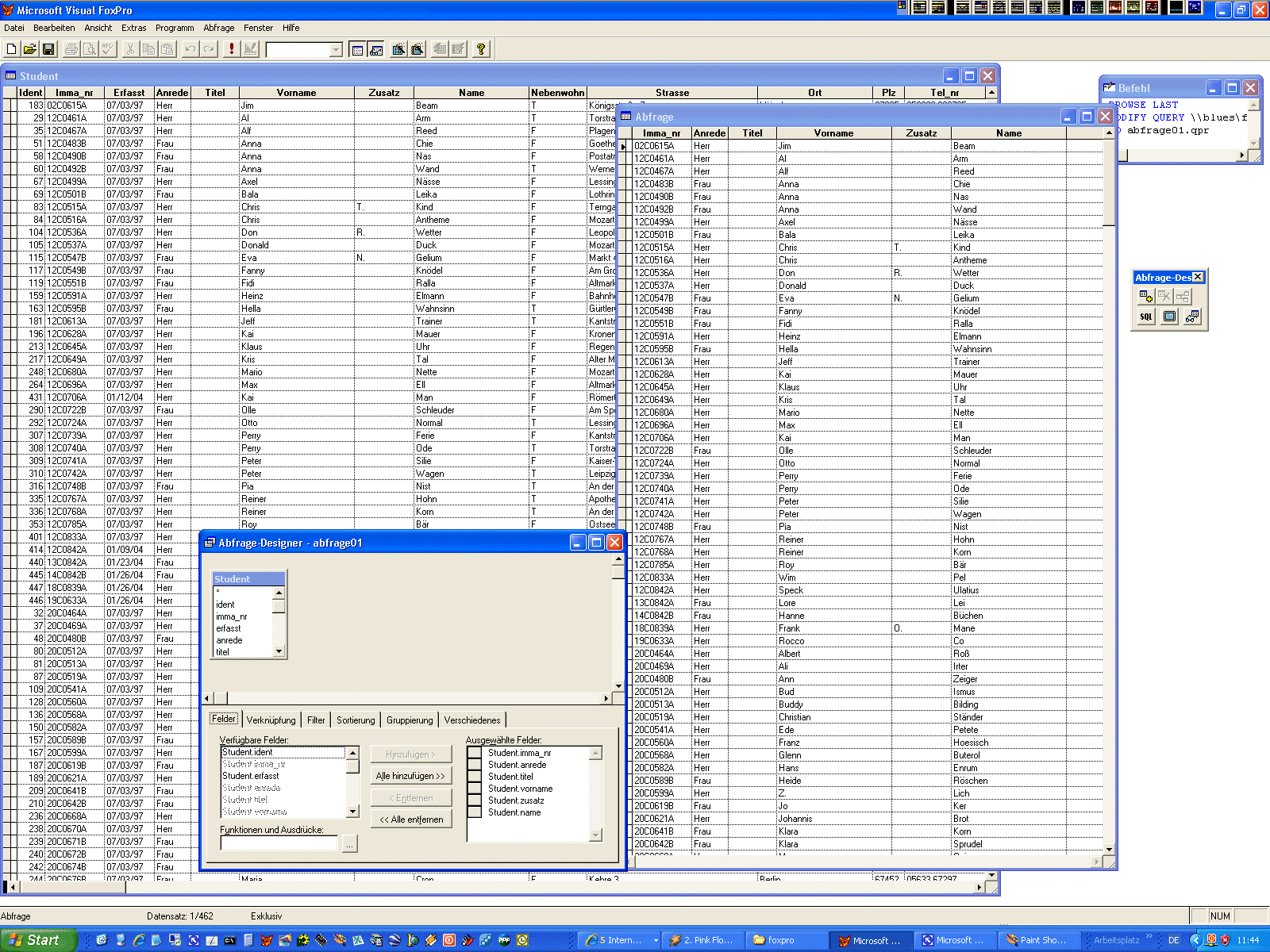Click down arrow of Verfügbare Felder list
1270x952 pixels.
pos(353,812)
